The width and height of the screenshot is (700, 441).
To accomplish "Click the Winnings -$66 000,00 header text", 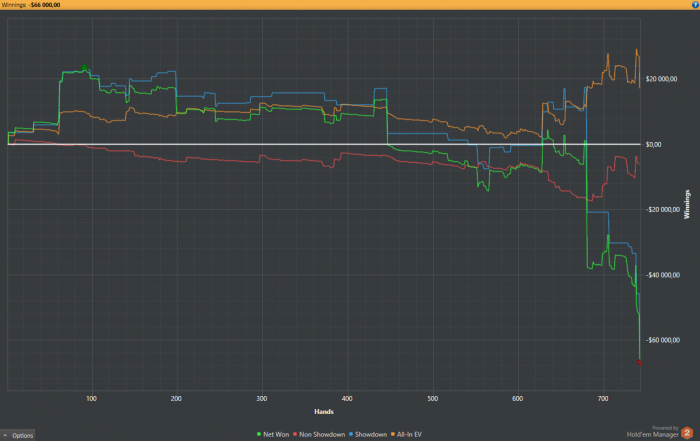I will (x=31, y=5).
